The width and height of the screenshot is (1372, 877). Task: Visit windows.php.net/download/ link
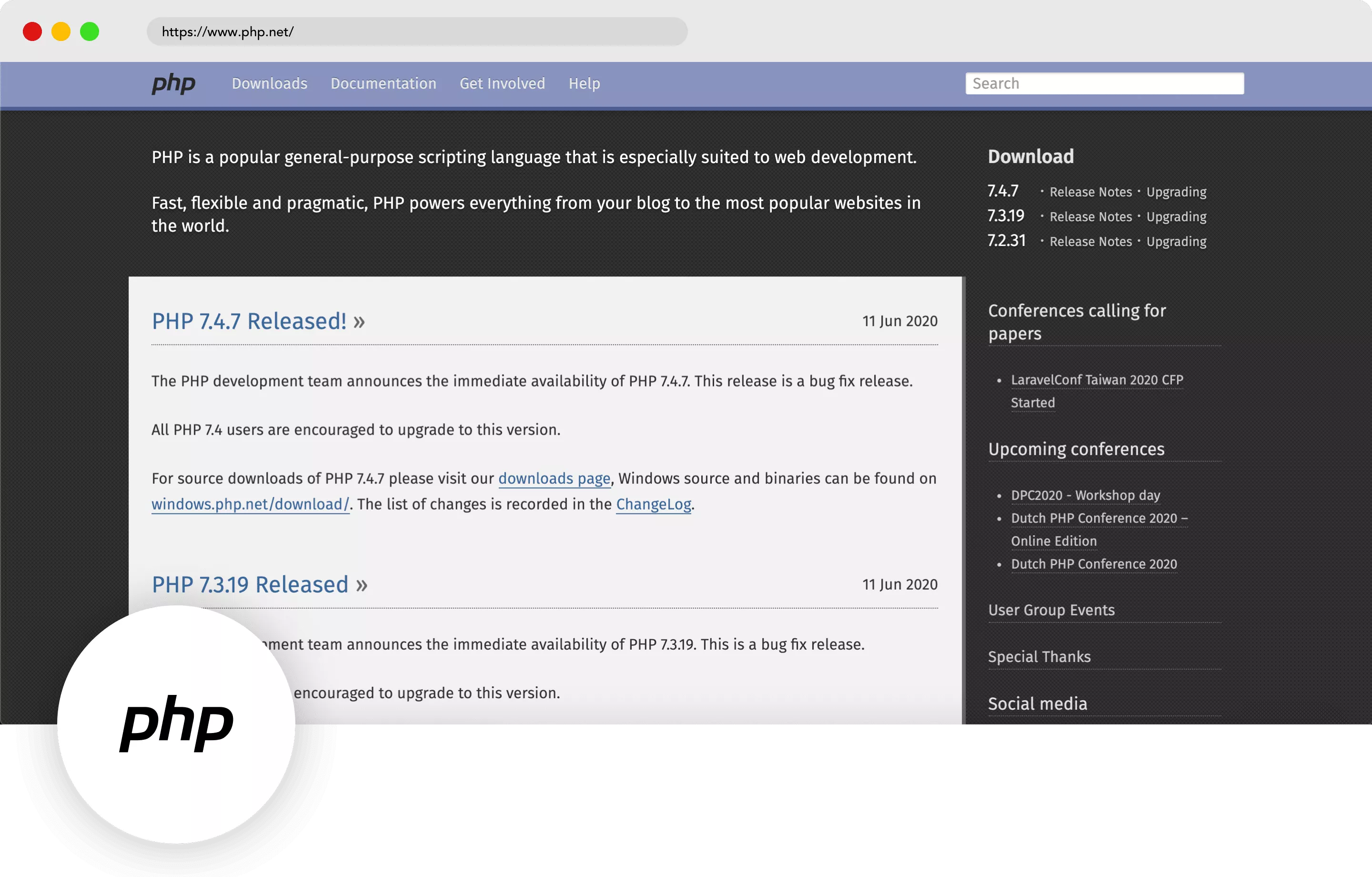coord(250,504)
